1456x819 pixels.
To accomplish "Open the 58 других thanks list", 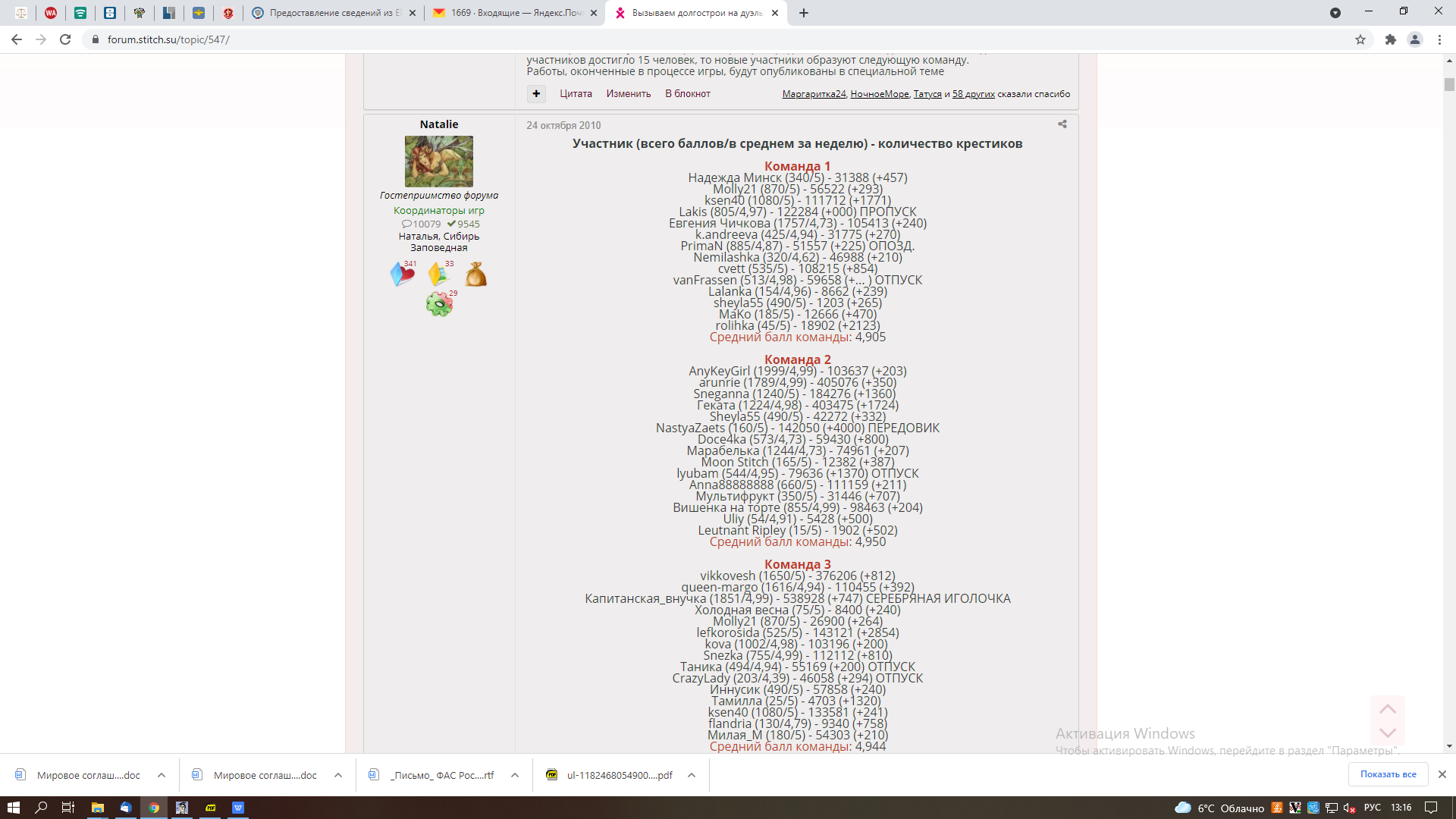I will pos(973,94).
